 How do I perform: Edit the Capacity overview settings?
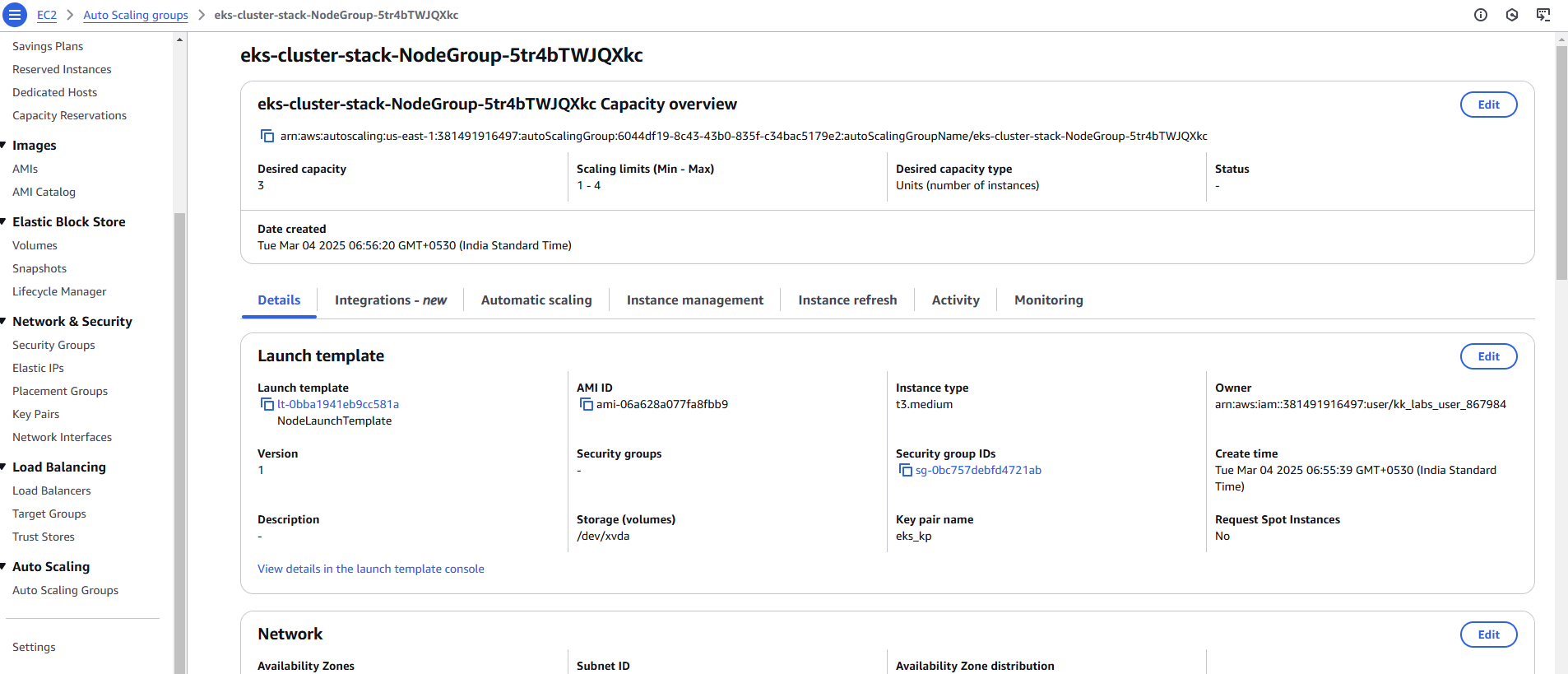(1488, 105)
